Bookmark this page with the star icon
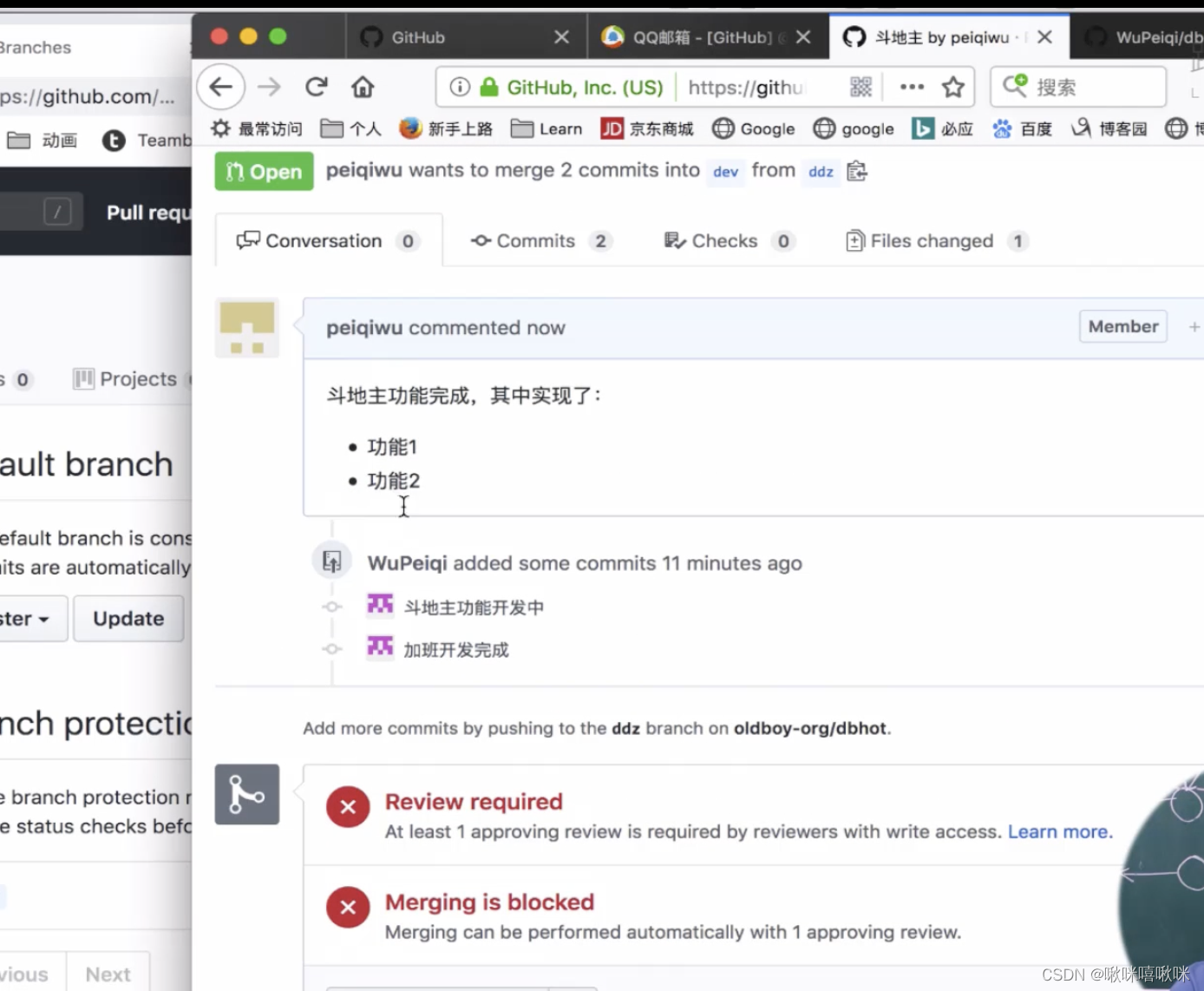 click(x=953, y=87)
